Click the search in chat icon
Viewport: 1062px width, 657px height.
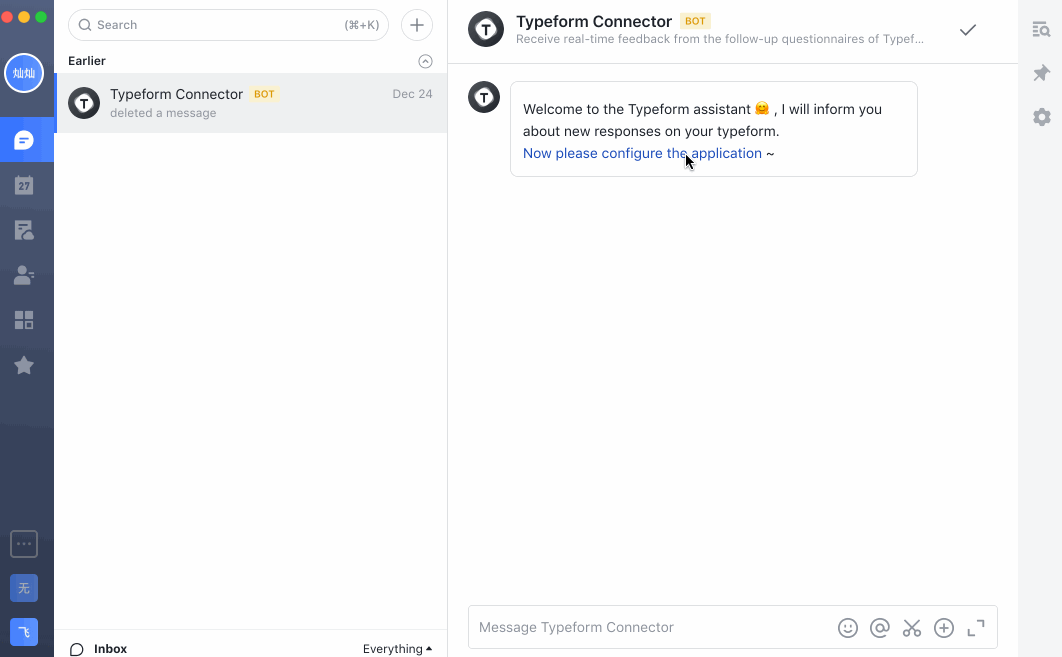point(1041,29)
